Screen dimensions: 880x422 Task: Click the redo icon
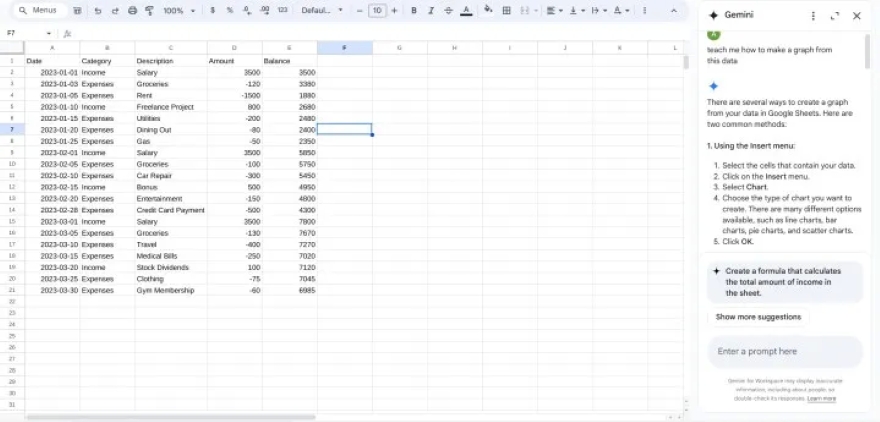tap(114, 11)
